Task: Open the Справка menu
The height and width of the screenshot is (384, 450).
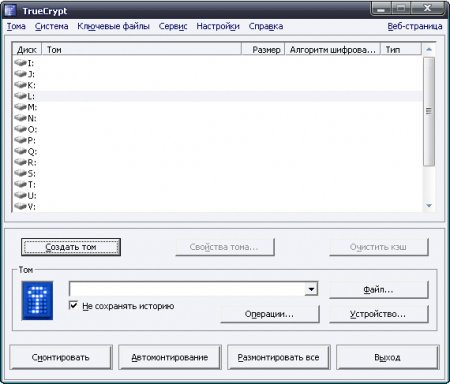Action: point(266,26)
